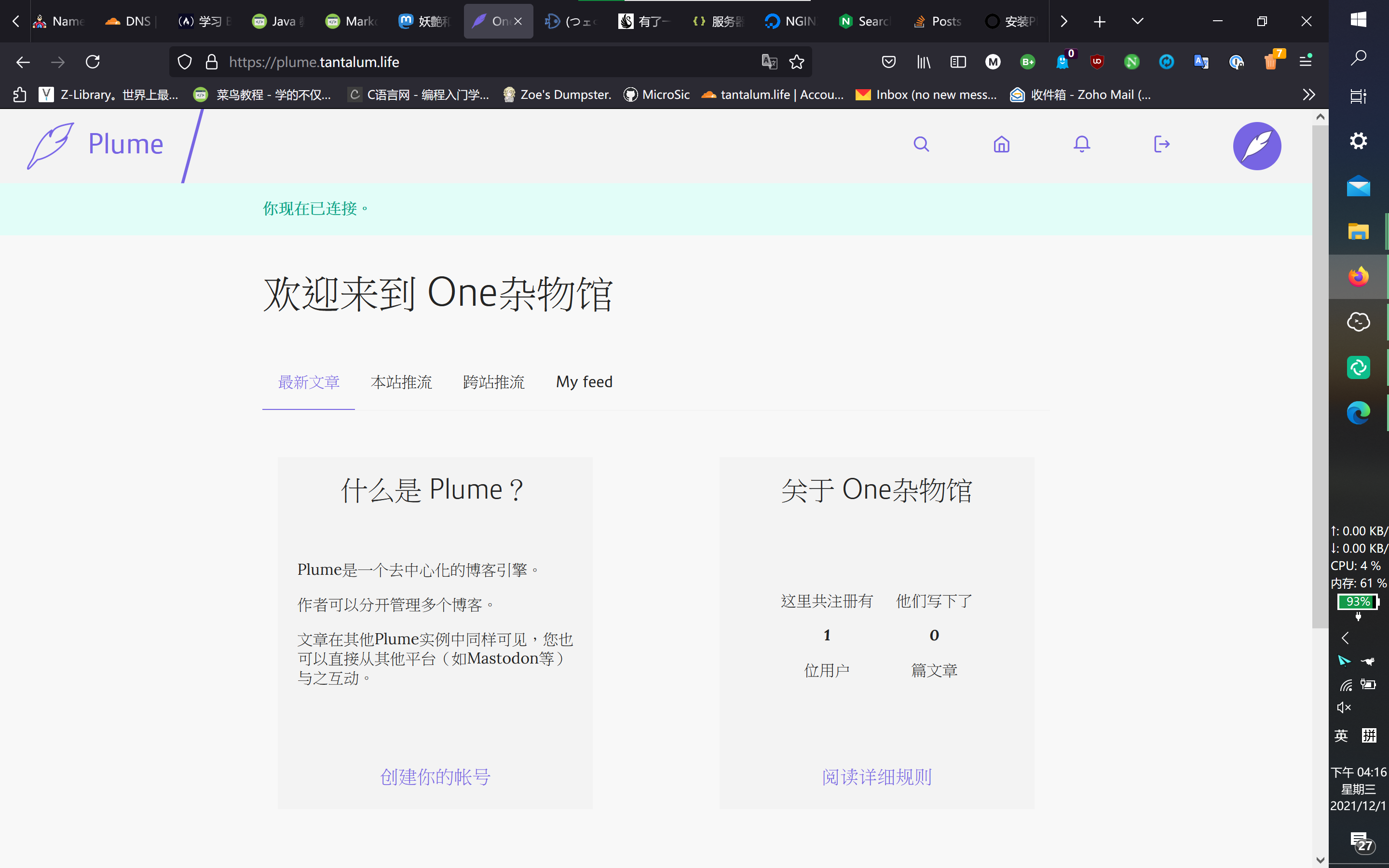Screen dimensions: 1389x868
Task: Open the Plume dashboard home icon
Action: (1002, 144)
